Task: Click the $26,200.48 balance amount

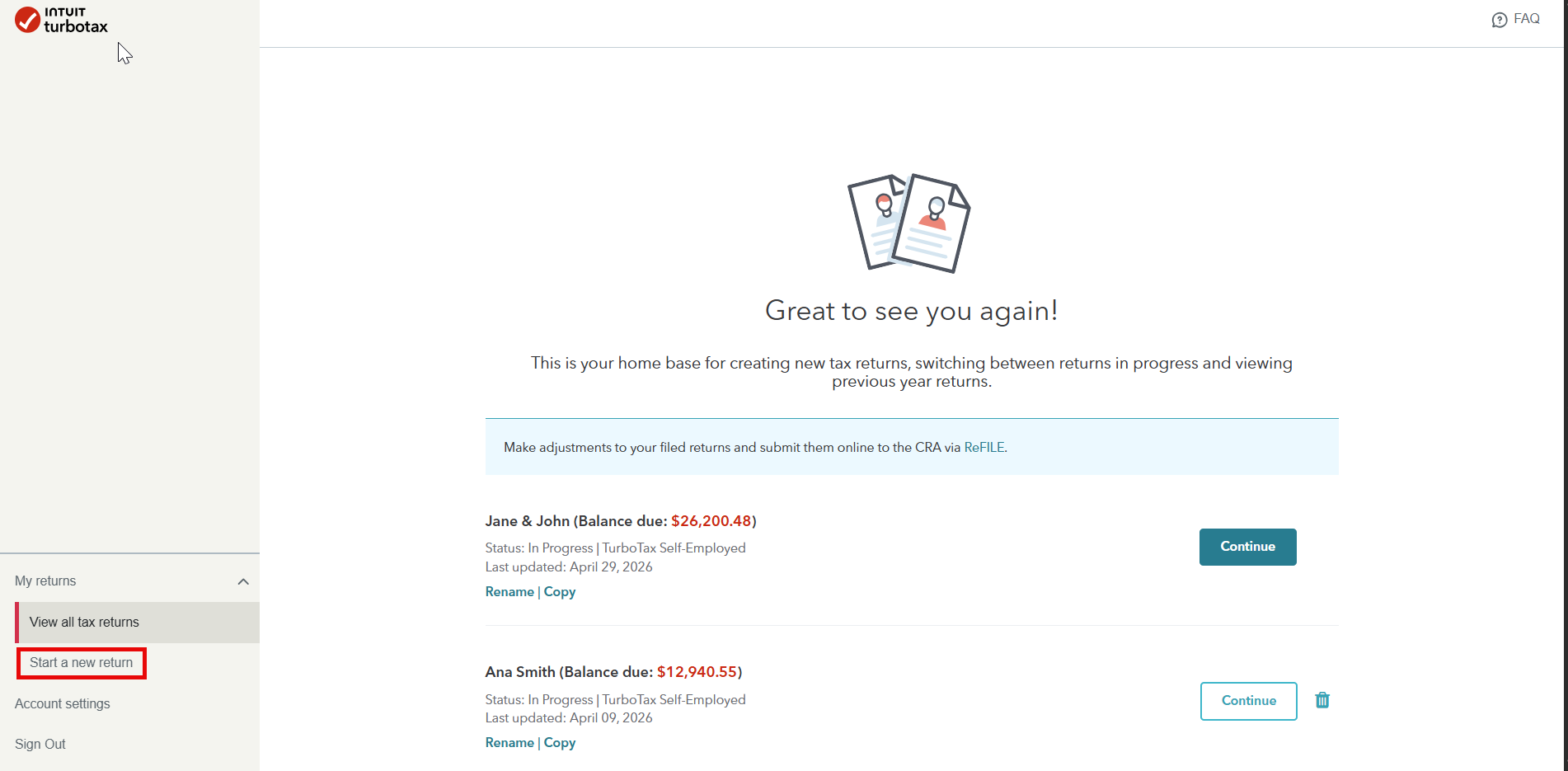Action: 711,521
